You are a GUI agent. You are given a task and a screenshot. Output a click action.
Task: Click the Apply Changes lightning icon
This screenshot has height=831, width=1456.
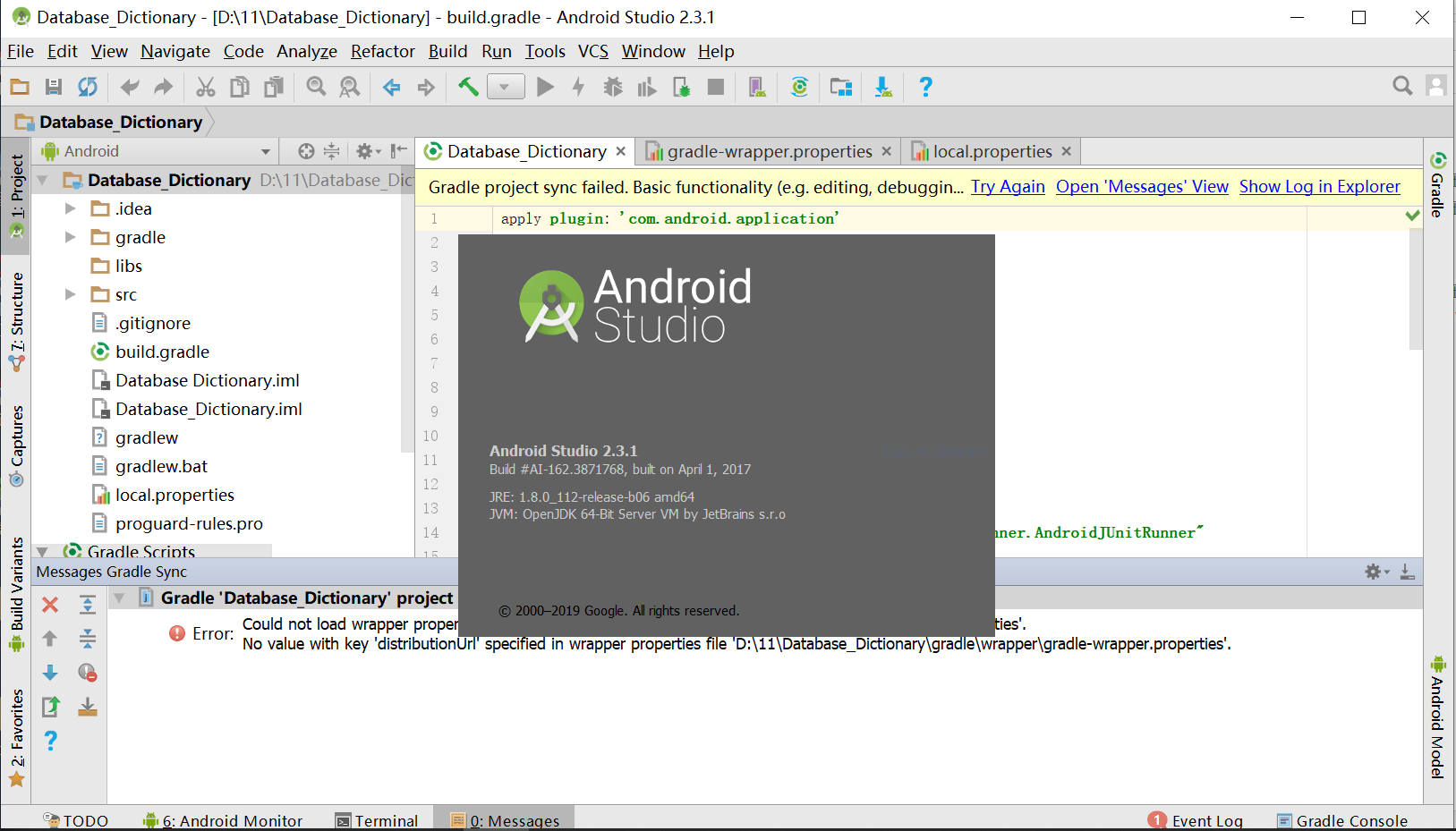click(x=579, y=87)
